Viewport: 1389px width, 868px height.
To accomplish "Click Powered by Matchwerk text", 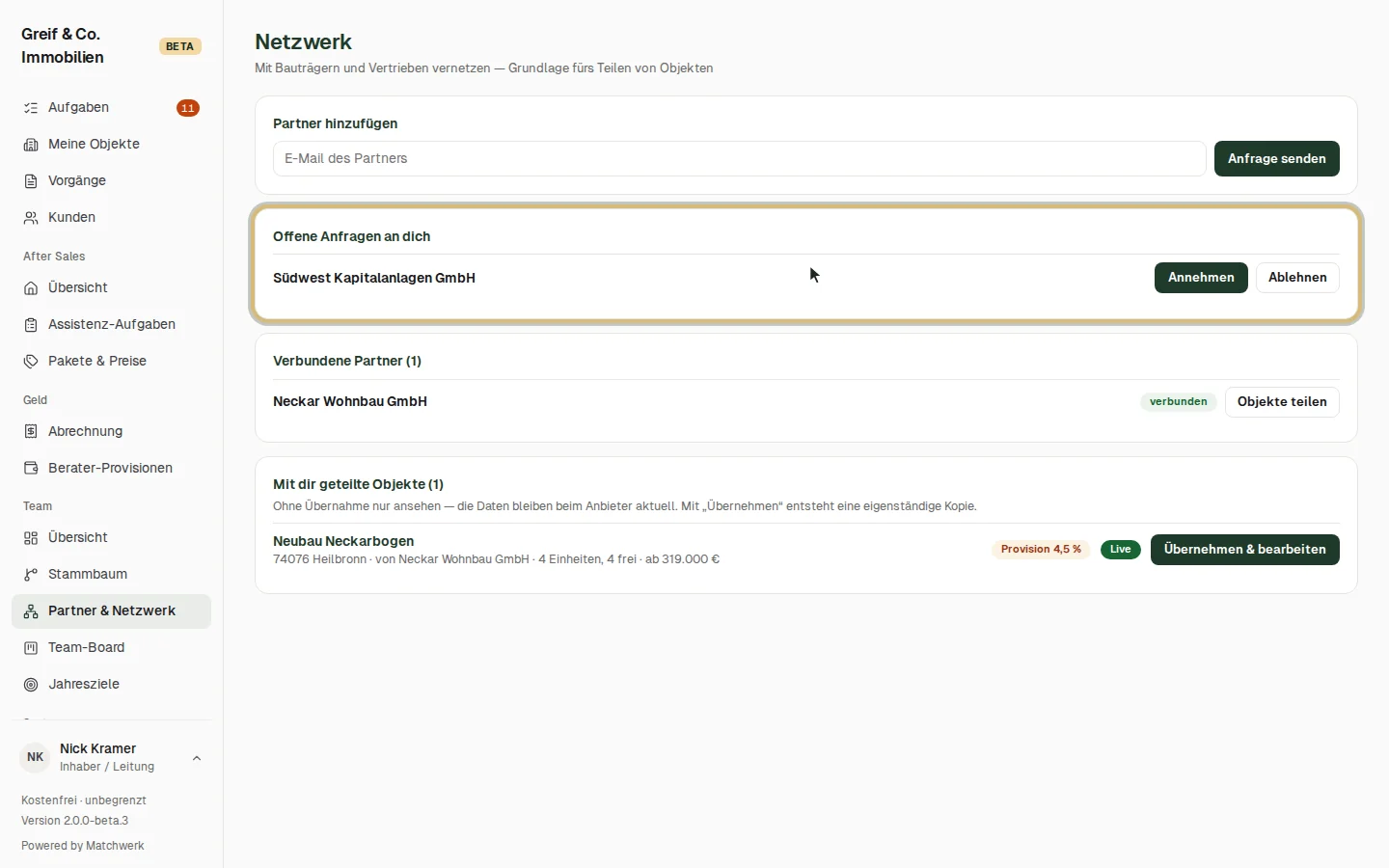I will (83, 846).
